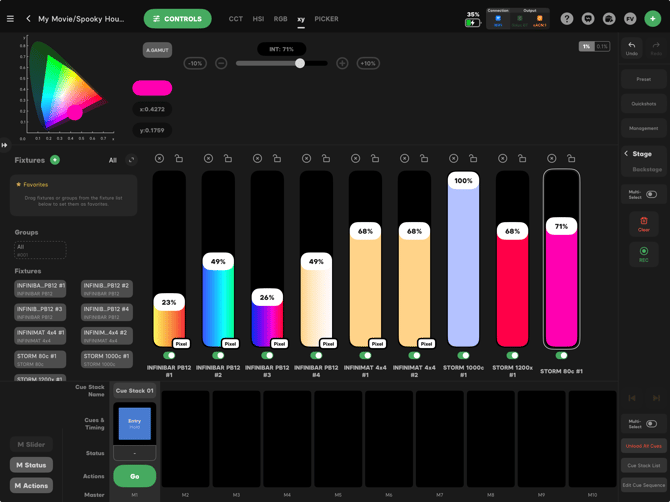Switch to RGB tab
The image size is (670, 502).
280,19
